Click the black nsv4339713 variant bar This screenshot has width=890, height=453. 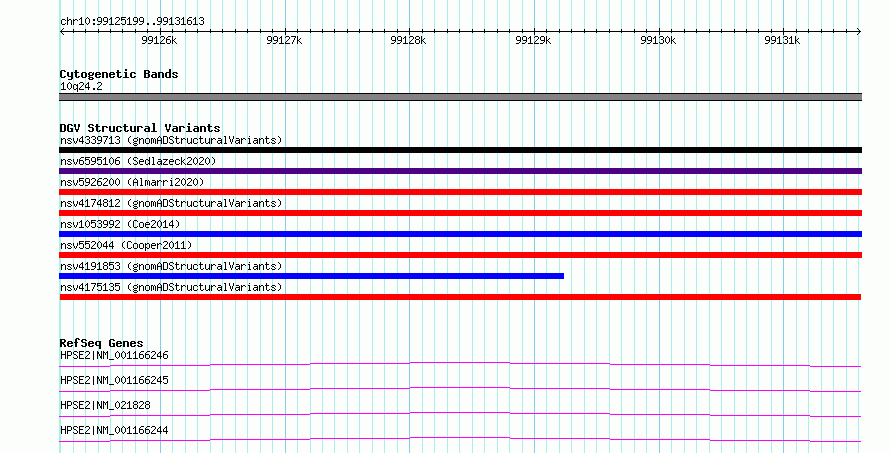click(x=460, y=150)
